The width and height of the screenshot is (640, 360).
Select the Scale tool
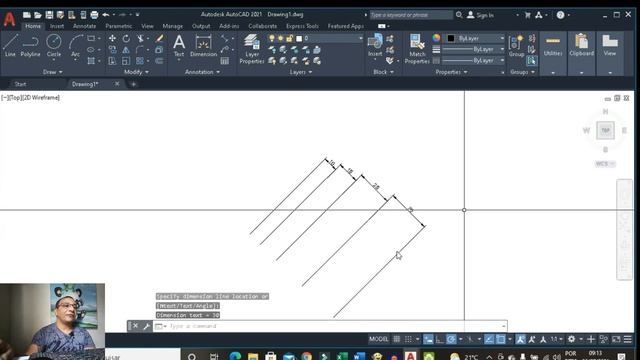pyautogui.click(x=126, y=61)
